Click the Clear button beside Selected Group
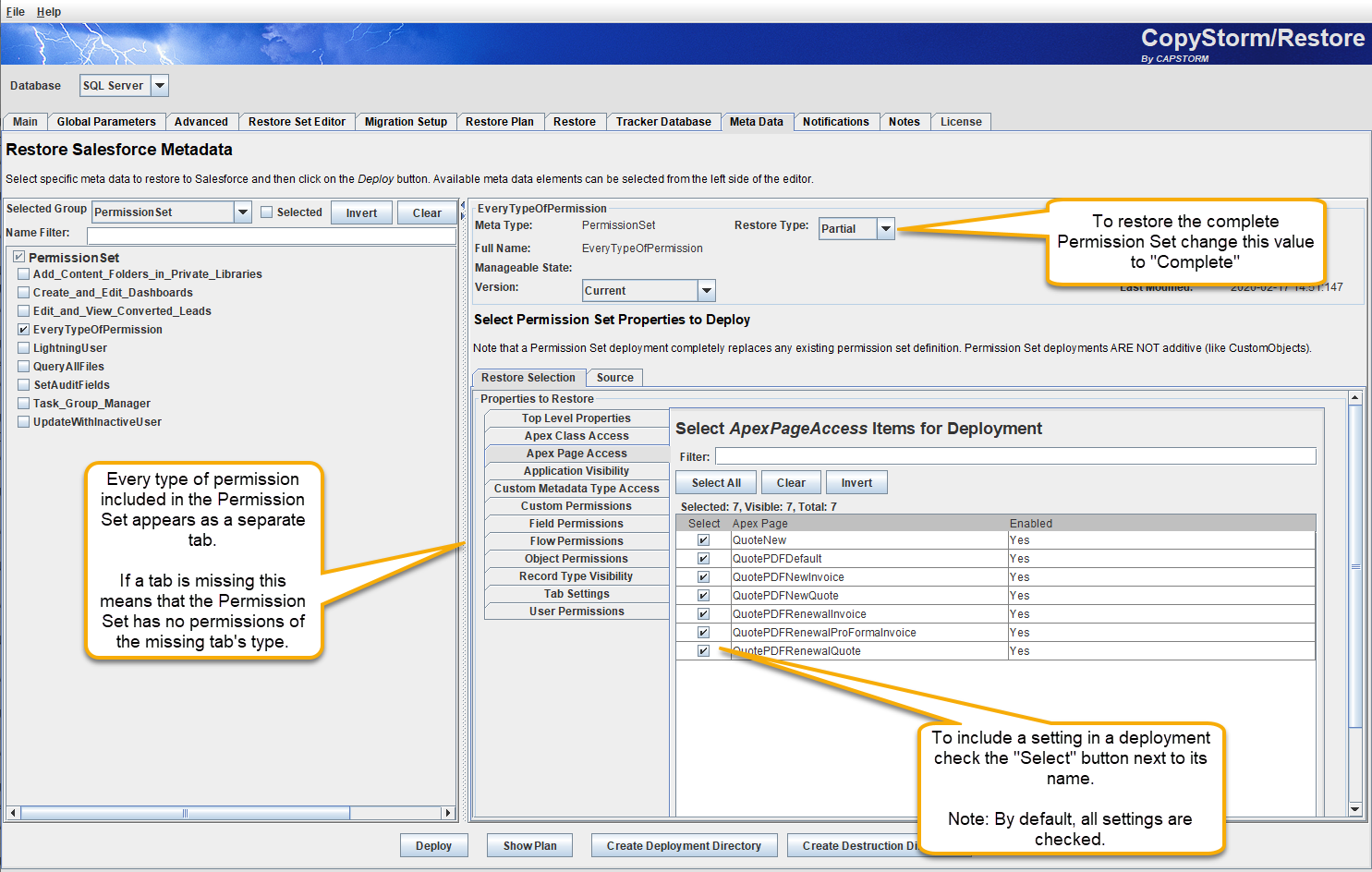 click(x=427, y=213)
